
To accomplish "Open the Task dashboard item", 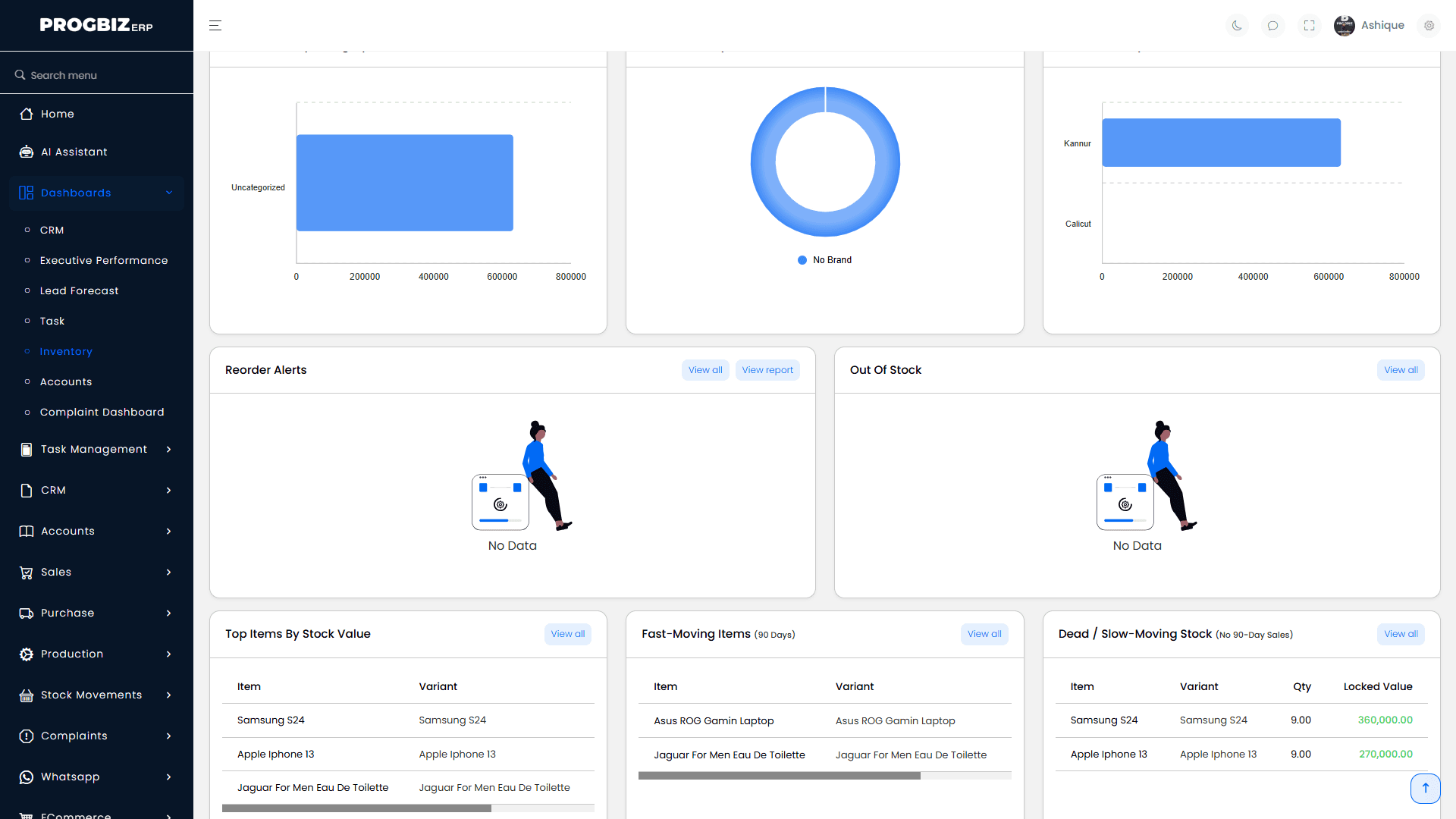I will click(x=52, y=321).
